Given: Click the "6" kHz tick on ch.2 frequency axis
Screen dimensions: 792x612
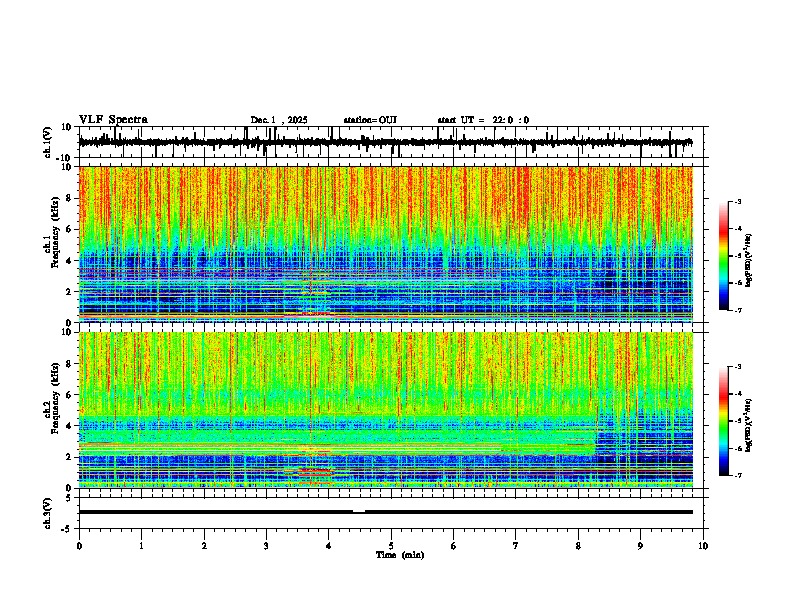Looking at the screenshot, I should pyautogui.click(x=70, y=395).
